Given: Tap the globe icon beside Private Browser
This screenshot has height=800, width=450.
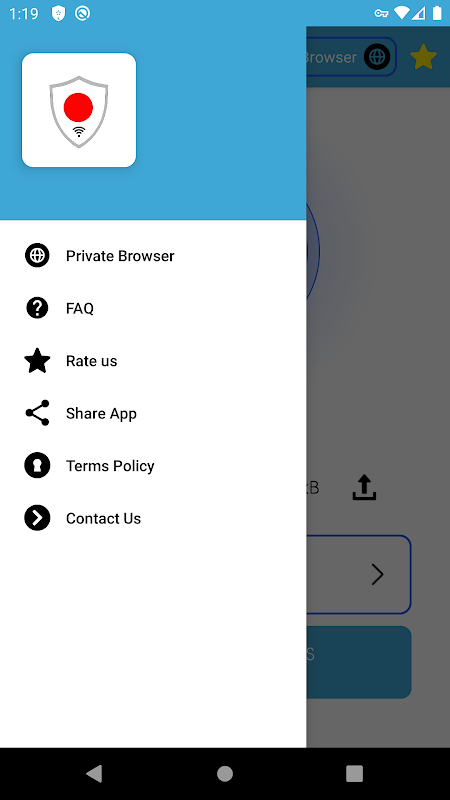Looking at the screenshot, I should point(37,256).
